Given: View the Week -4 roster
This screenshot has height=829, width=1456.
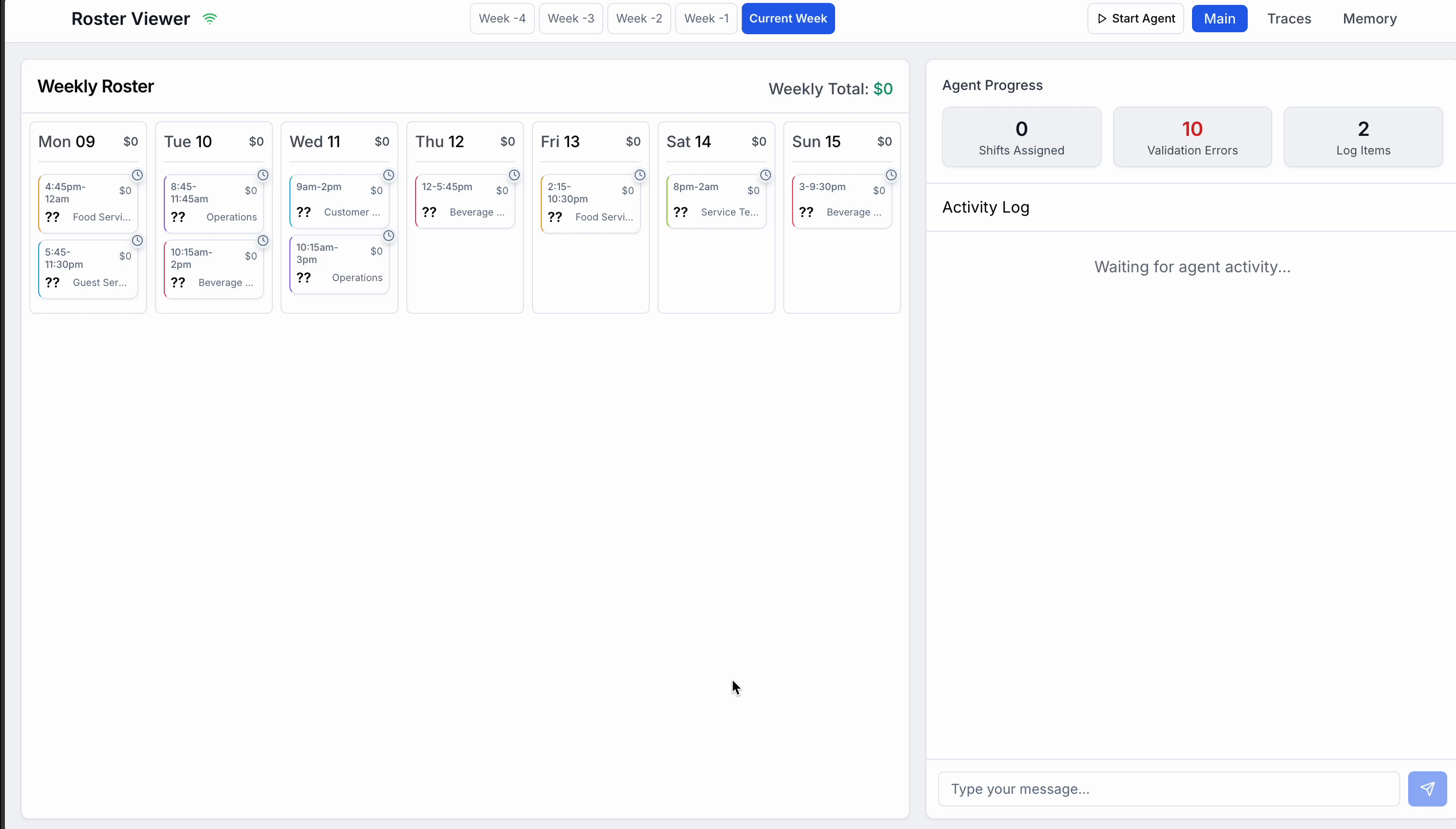Looking at the screenshot, I should (501, 18).
